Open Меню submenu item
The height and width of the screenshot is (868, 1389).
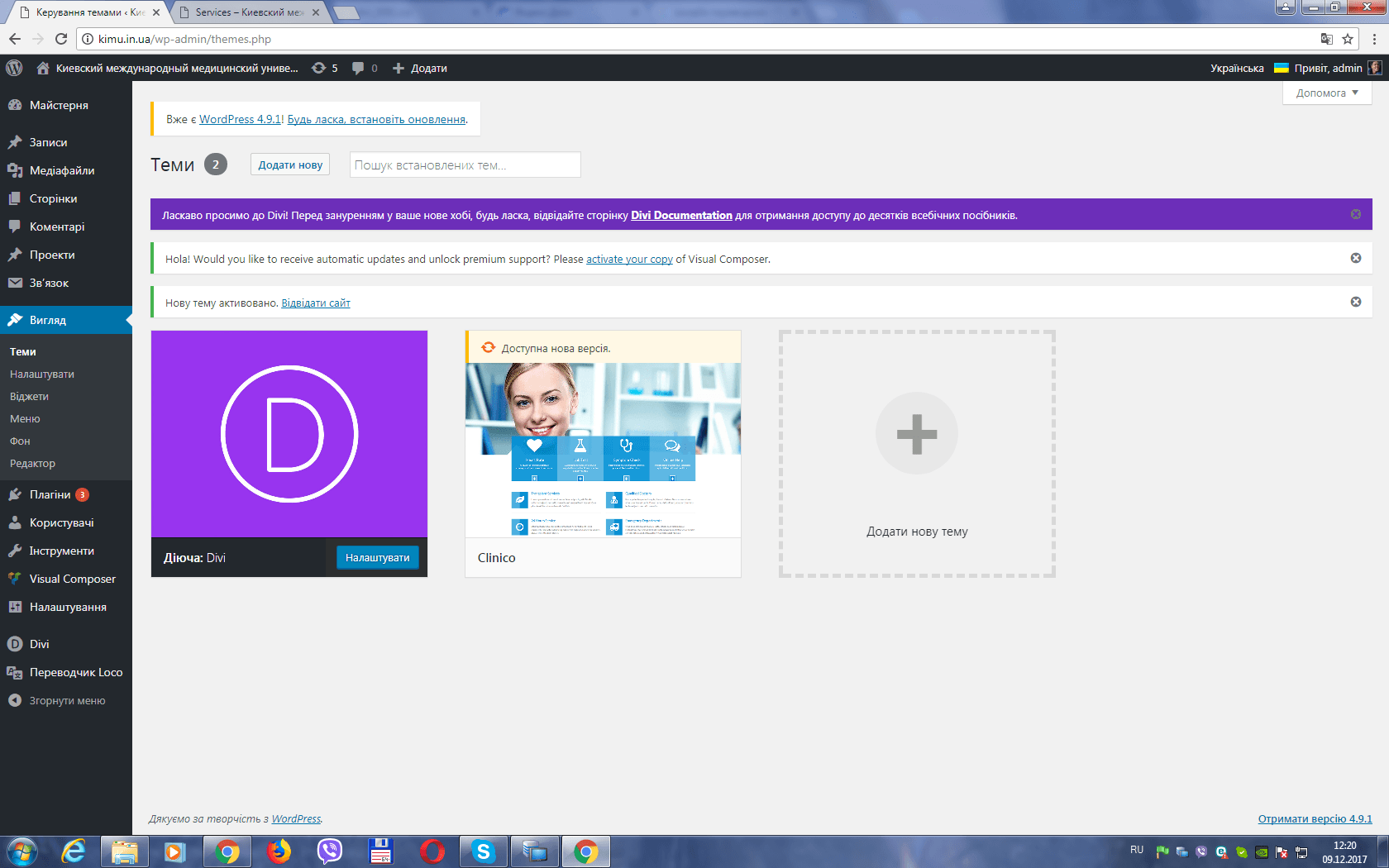click(x=25, y=418)
